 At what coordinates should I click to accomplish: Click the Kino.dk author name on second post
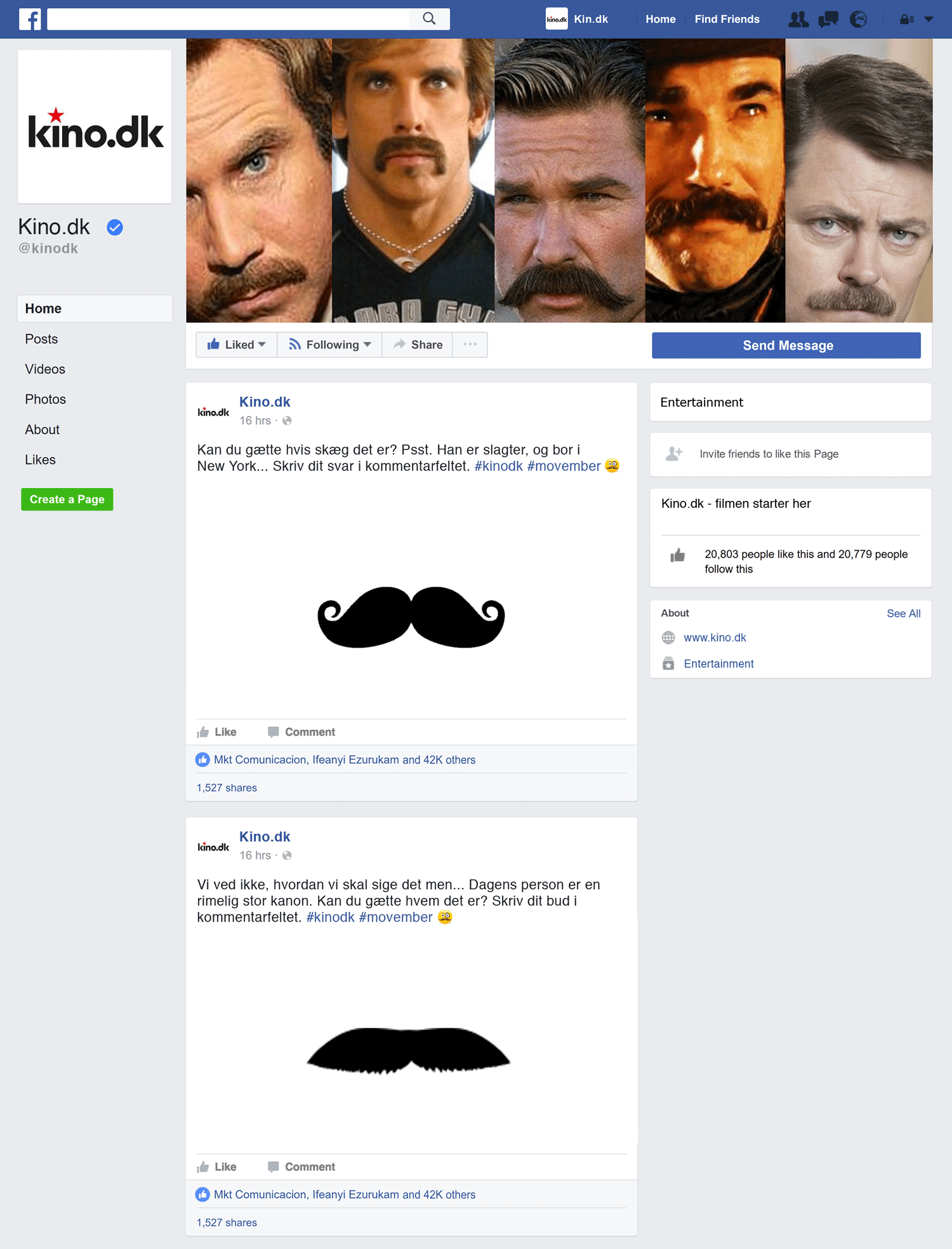(x=265, y=836)
